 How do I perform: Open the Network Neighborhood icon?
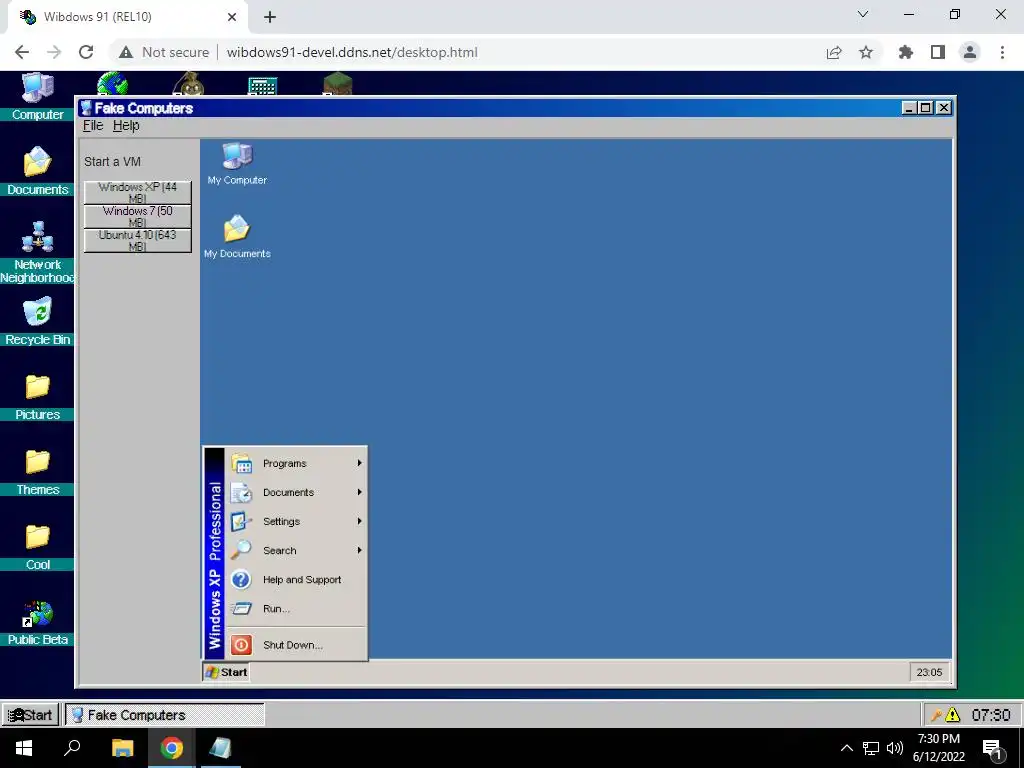point(37,236)
